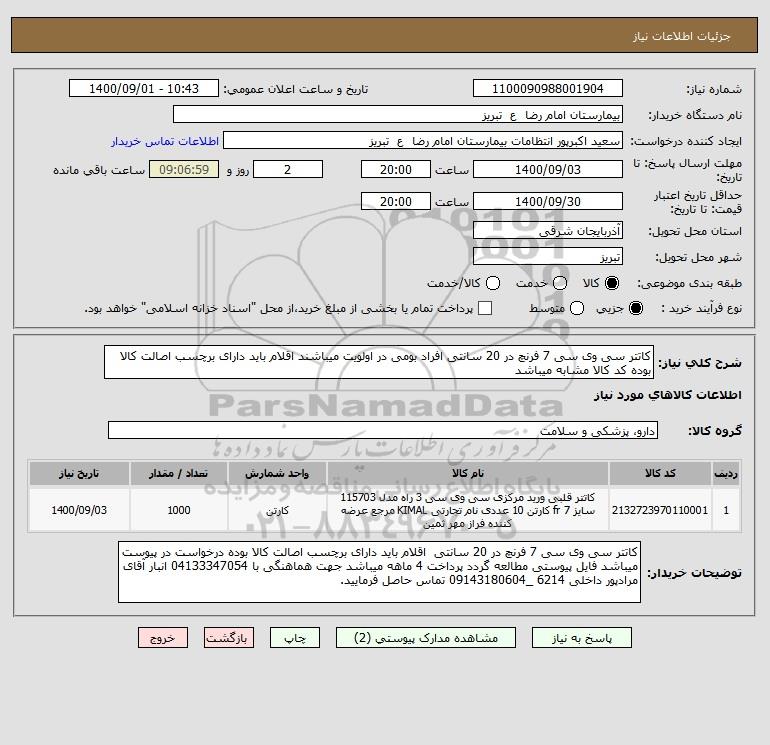Click the شرح کلی نیاز label
Viewport: 770px width, 745px height.
700,363
